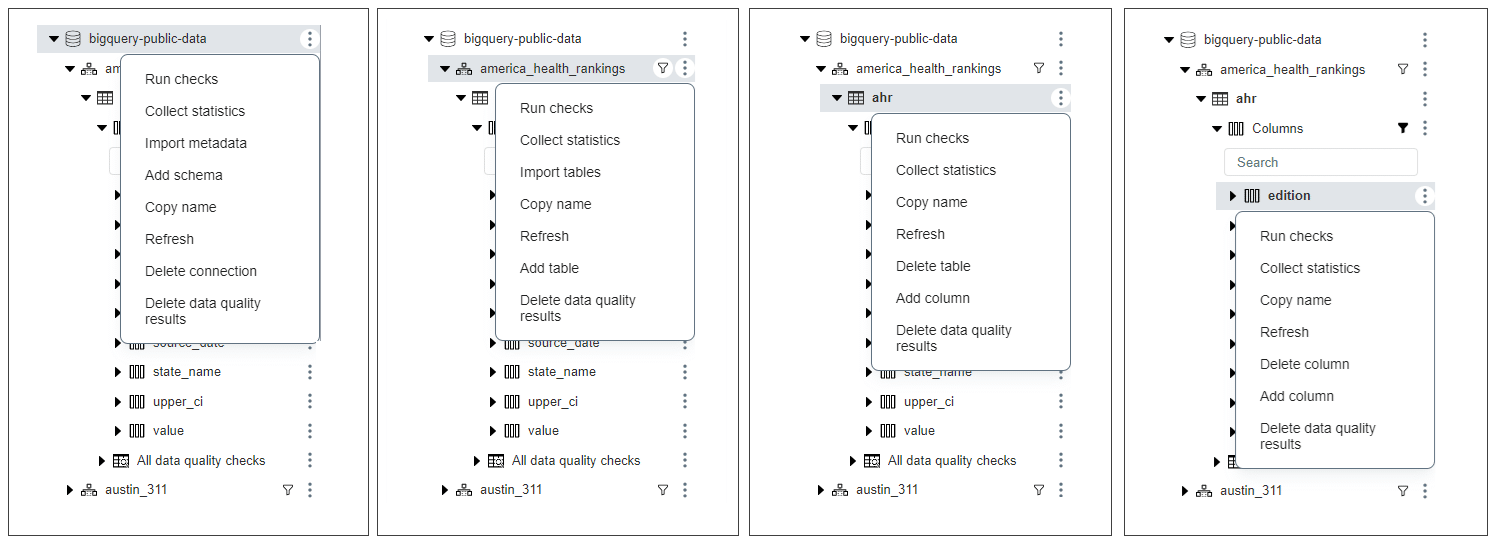
Task: Click the Search field under Columns
Action: point(1321,162)
